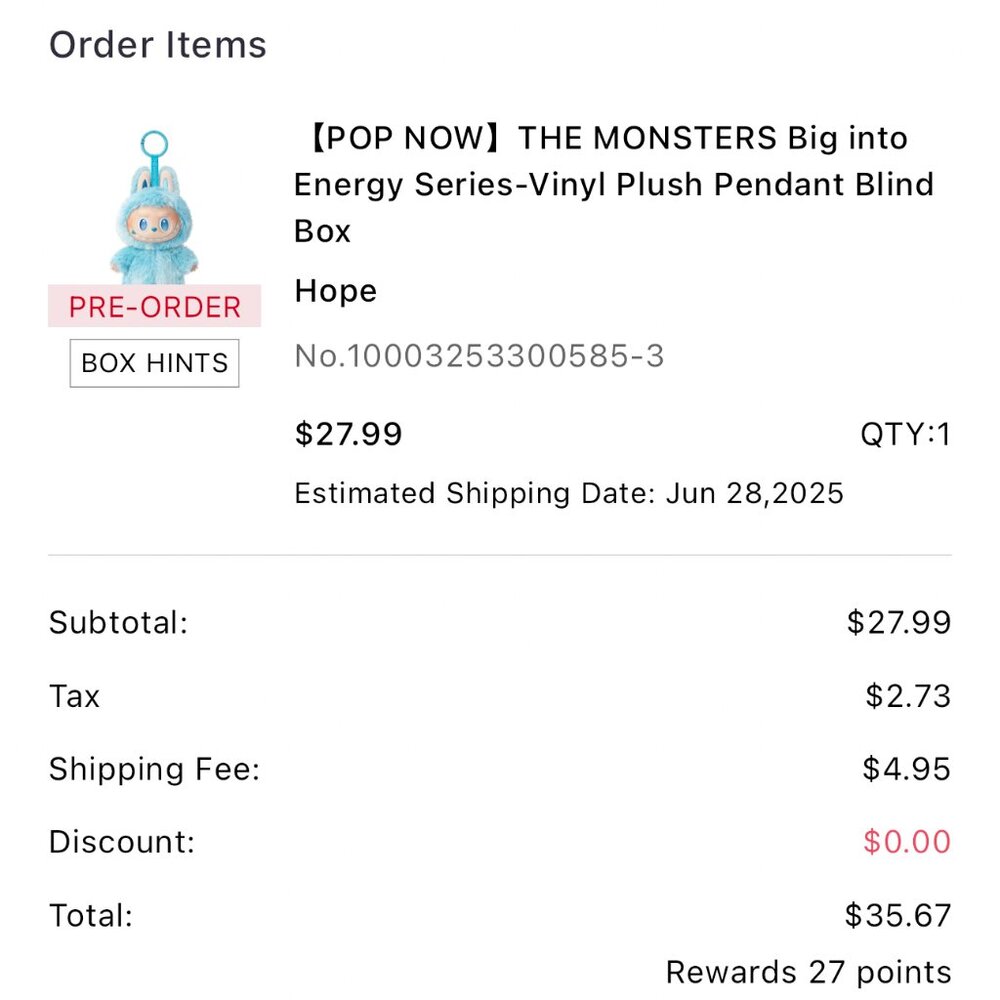Viewport: 1000px width, 1000px height.
Task: Click the red $0.00 discount value
Action: pos(906,842)
